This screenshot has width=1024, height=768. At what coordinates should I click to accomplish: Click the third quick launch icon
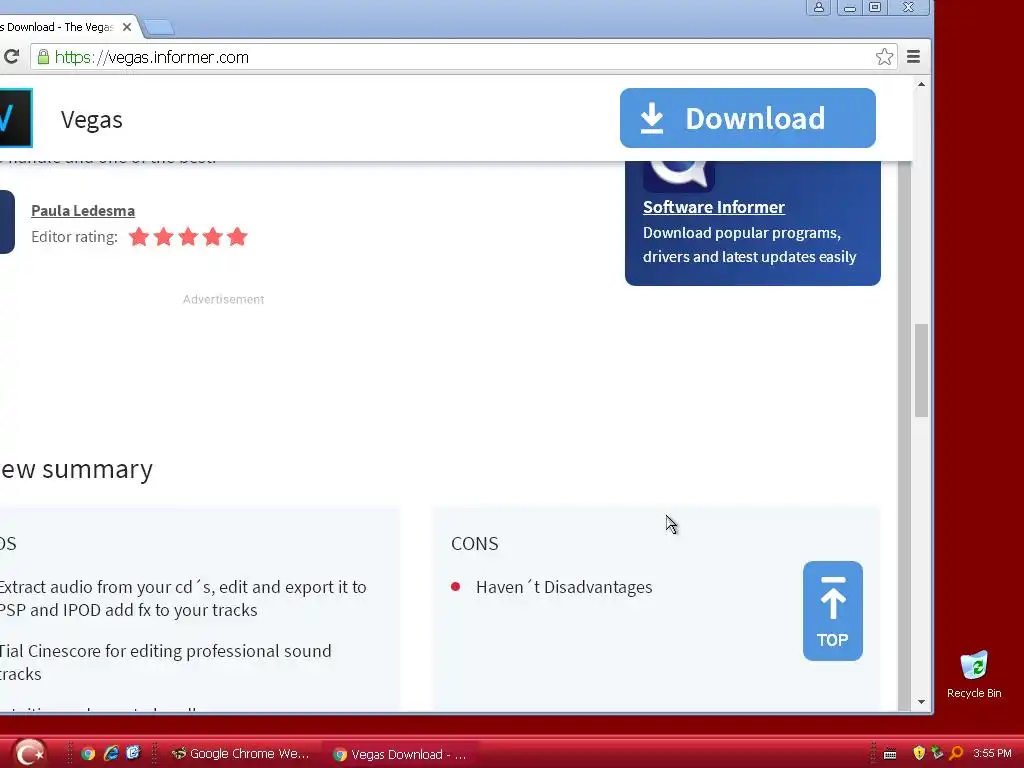tap(133, 753)
